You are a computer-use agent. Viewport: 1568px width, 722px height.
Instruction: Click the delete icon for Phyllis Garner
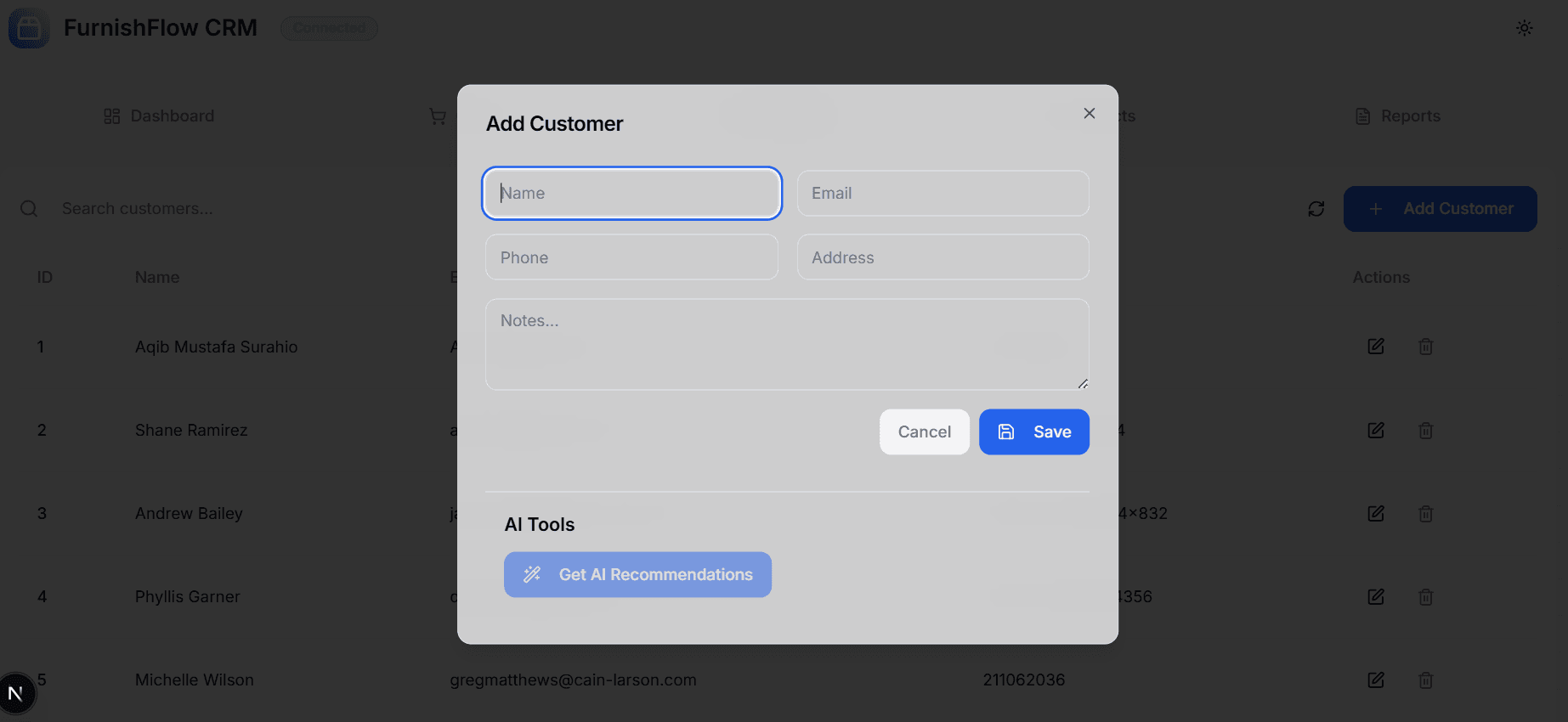tap(1425, 596)
